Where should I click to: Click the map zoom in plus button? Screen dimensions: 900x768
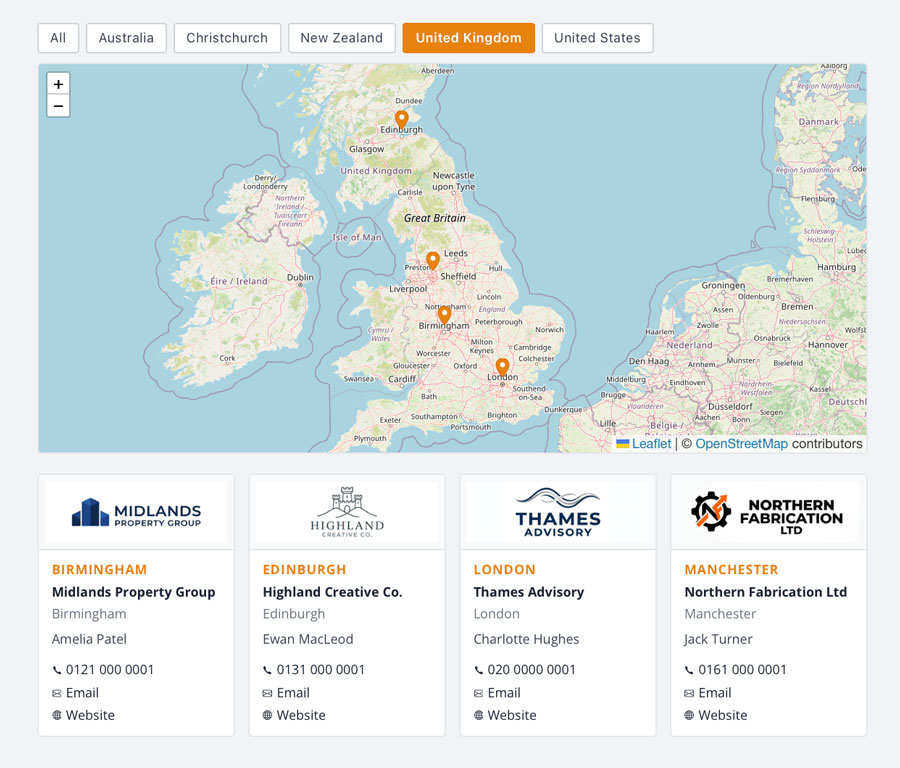58,85
